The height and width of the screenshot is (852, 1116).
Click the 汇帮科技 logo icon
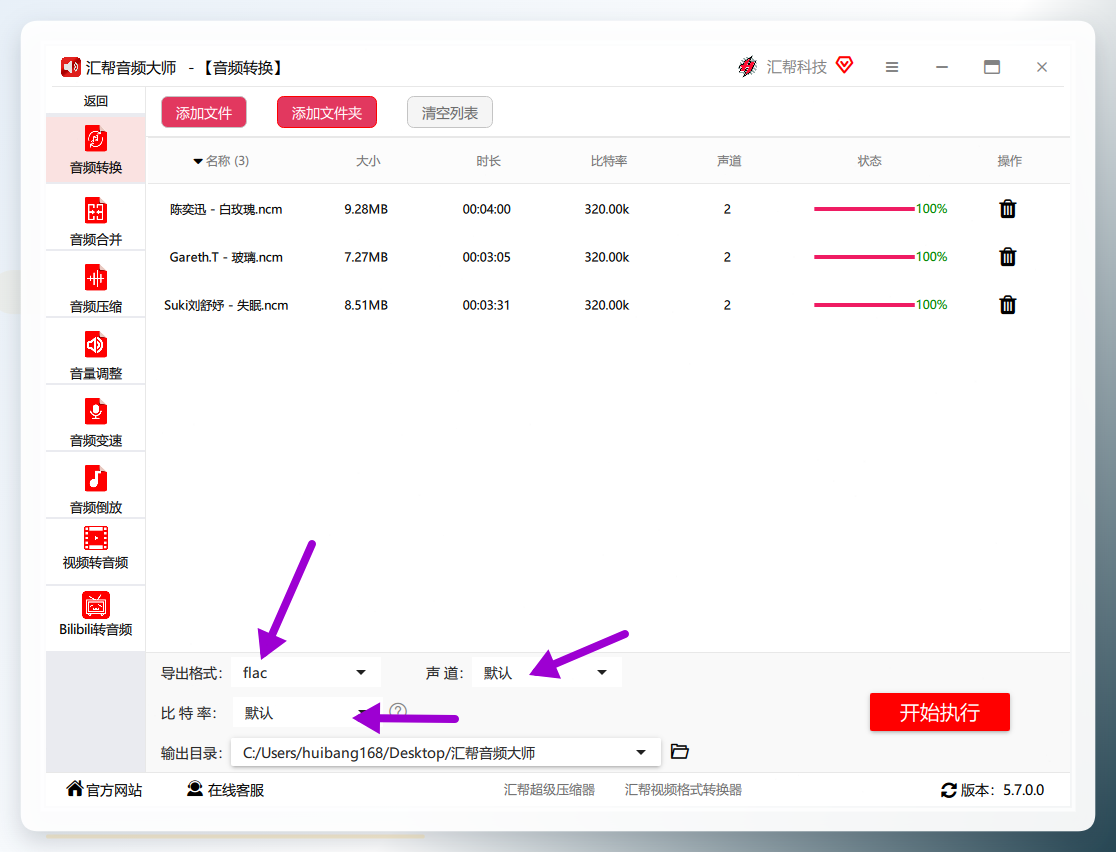click(x=747, y=66)
